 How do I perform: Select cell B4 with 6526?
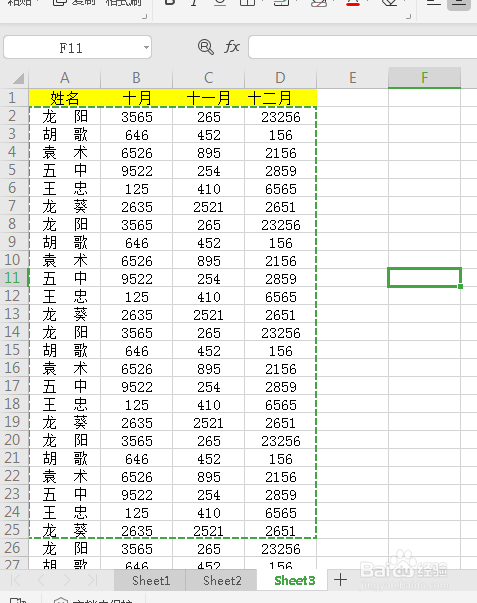click(x=137, y=152)
